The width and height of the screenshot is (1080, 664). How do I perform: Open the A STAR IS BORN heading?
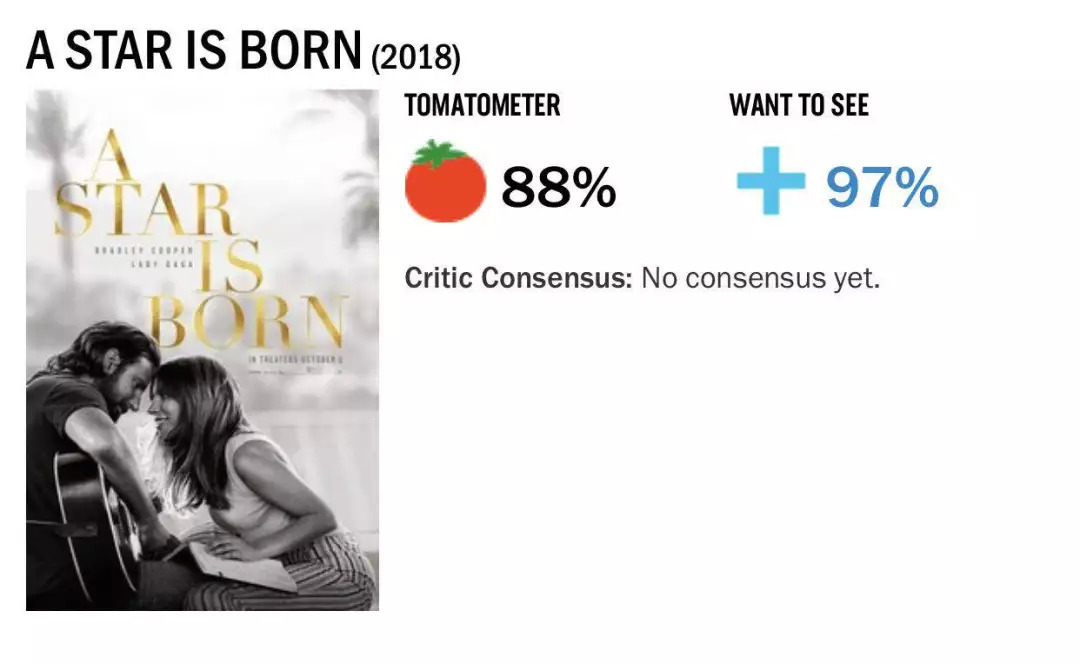tap(194, 52)
